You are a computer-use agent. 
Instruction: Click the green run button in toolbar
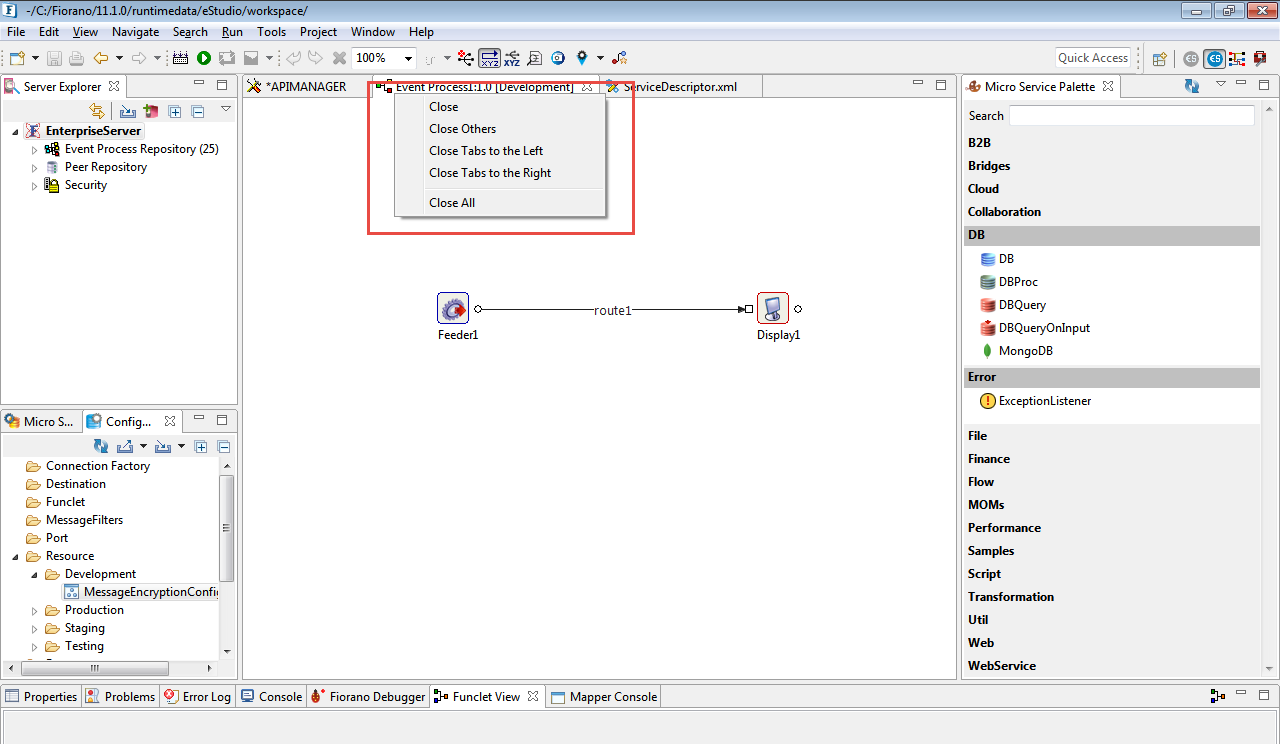[x=204, y=58]
